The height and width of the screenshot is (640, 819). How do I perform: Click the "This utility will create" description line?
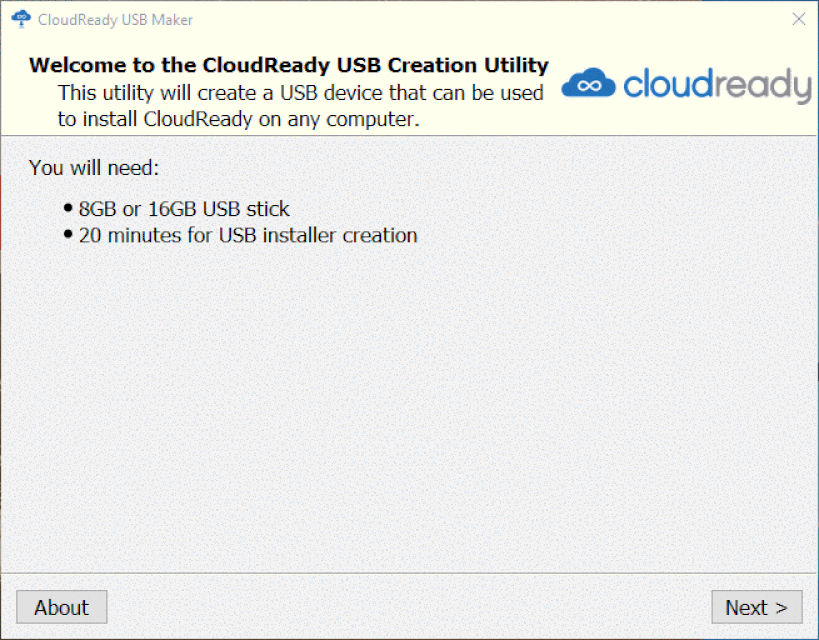pyautogui.click(x=301, y=92)
